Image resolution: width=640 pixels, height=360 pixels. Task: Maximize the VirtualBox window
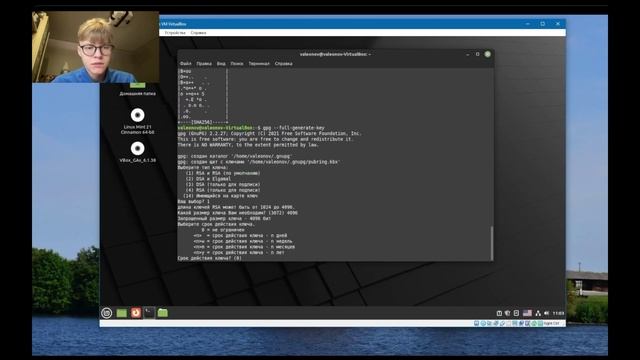(x=542, y=24)
